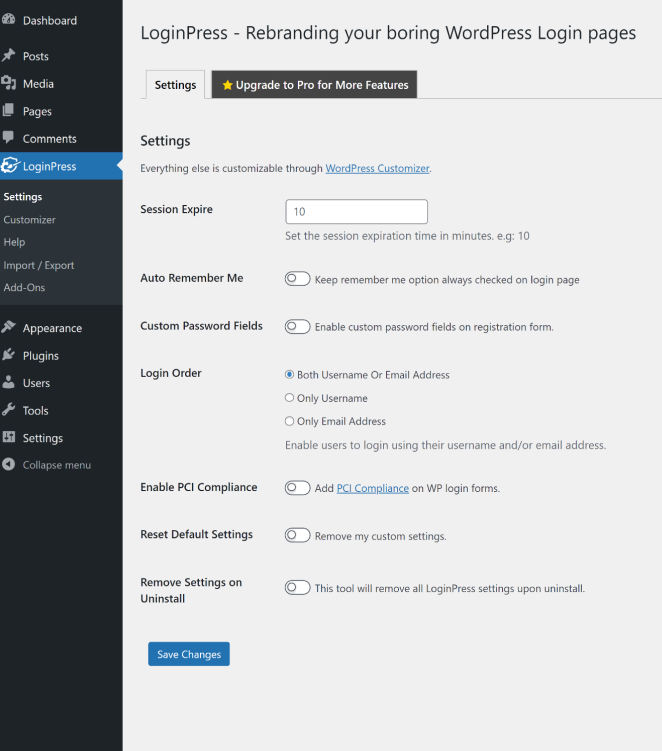Open WordPress Settings menu item

61,438
